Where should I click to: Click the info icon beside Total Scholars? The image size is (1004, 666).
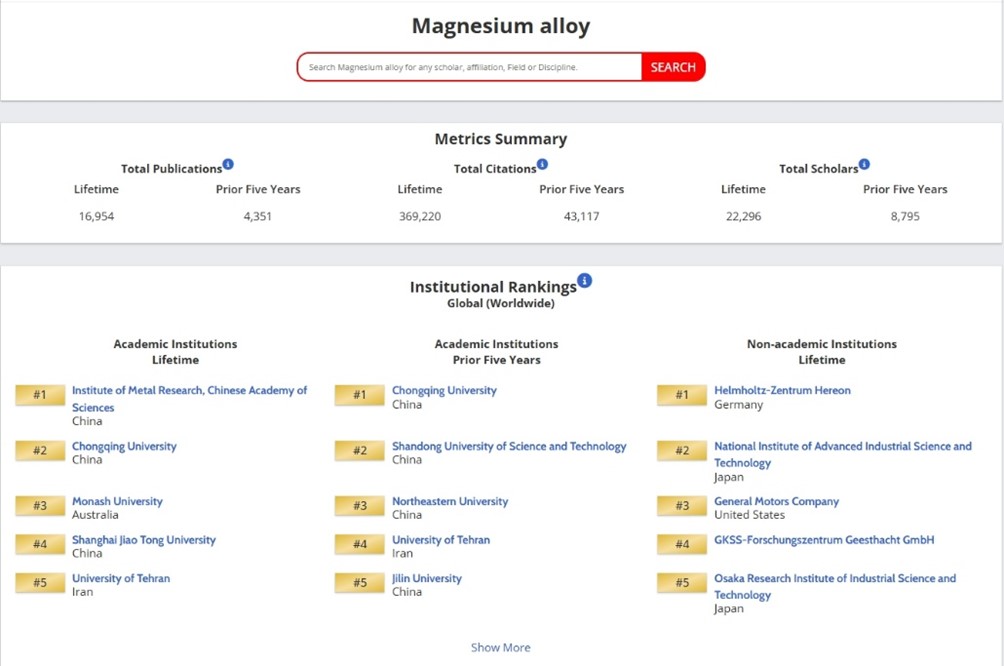tap(864, 165)
